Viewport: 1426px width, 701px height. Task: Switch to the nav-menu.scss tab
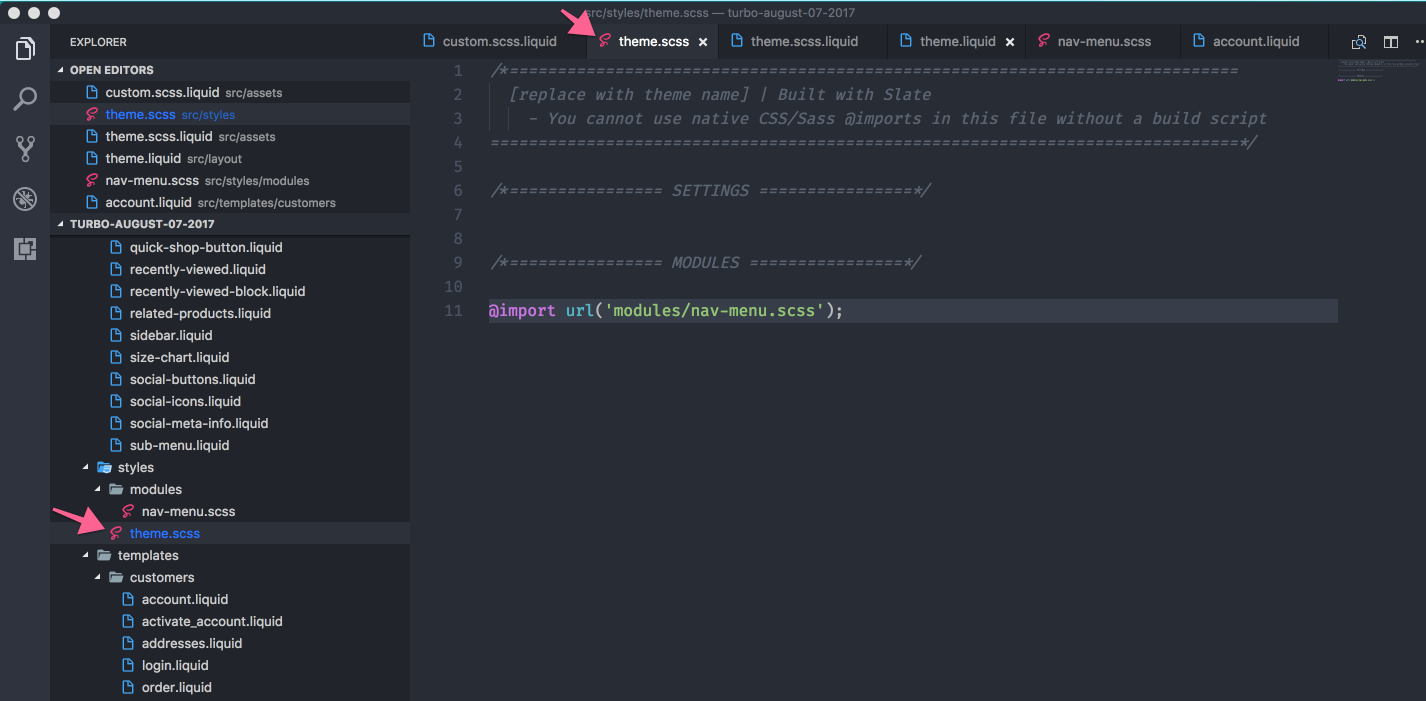pyautogui.click(x=1104, y=41)
